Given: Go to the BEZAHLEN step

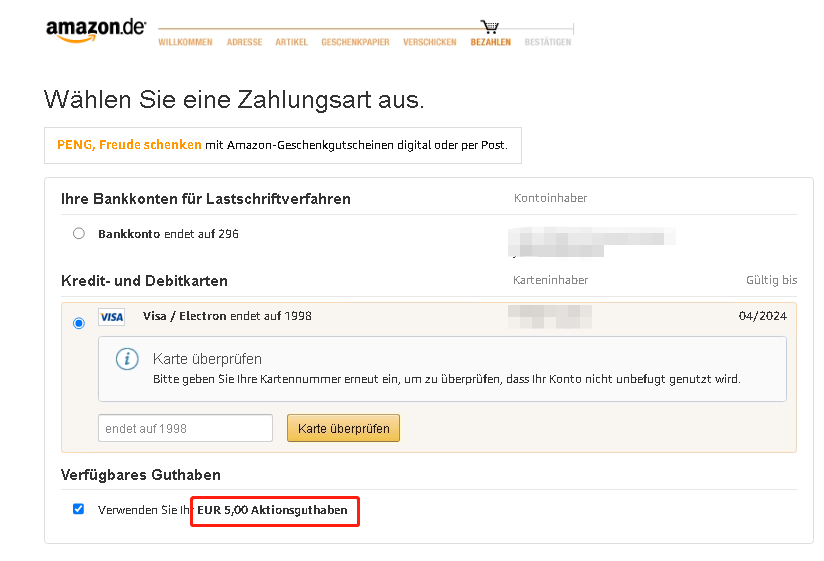Looking at the screenshot, I should click(x=490, y=42).
